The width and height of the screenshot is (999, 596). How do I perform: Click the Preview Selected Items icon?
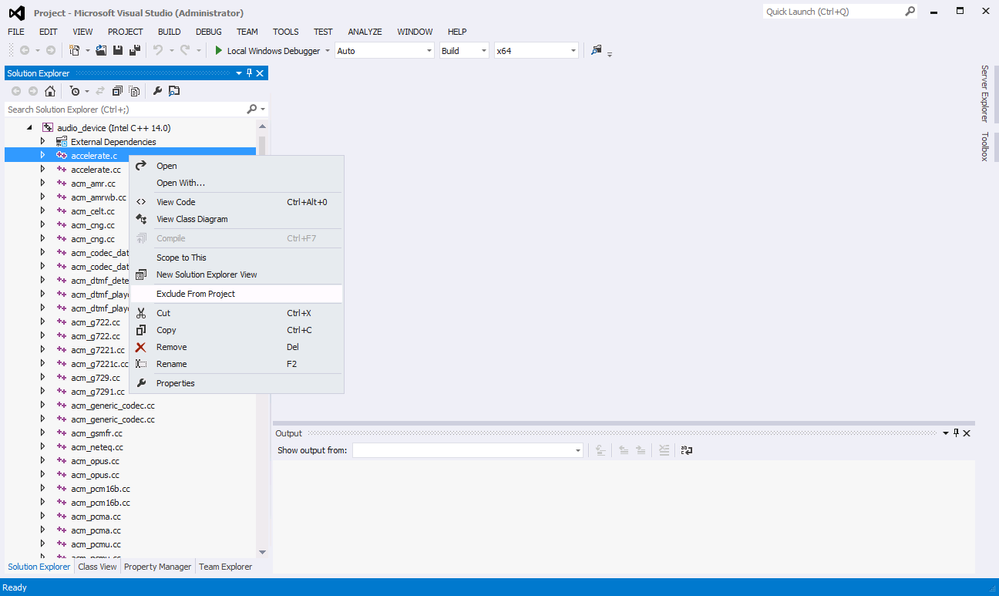click(x=174, y=91)
